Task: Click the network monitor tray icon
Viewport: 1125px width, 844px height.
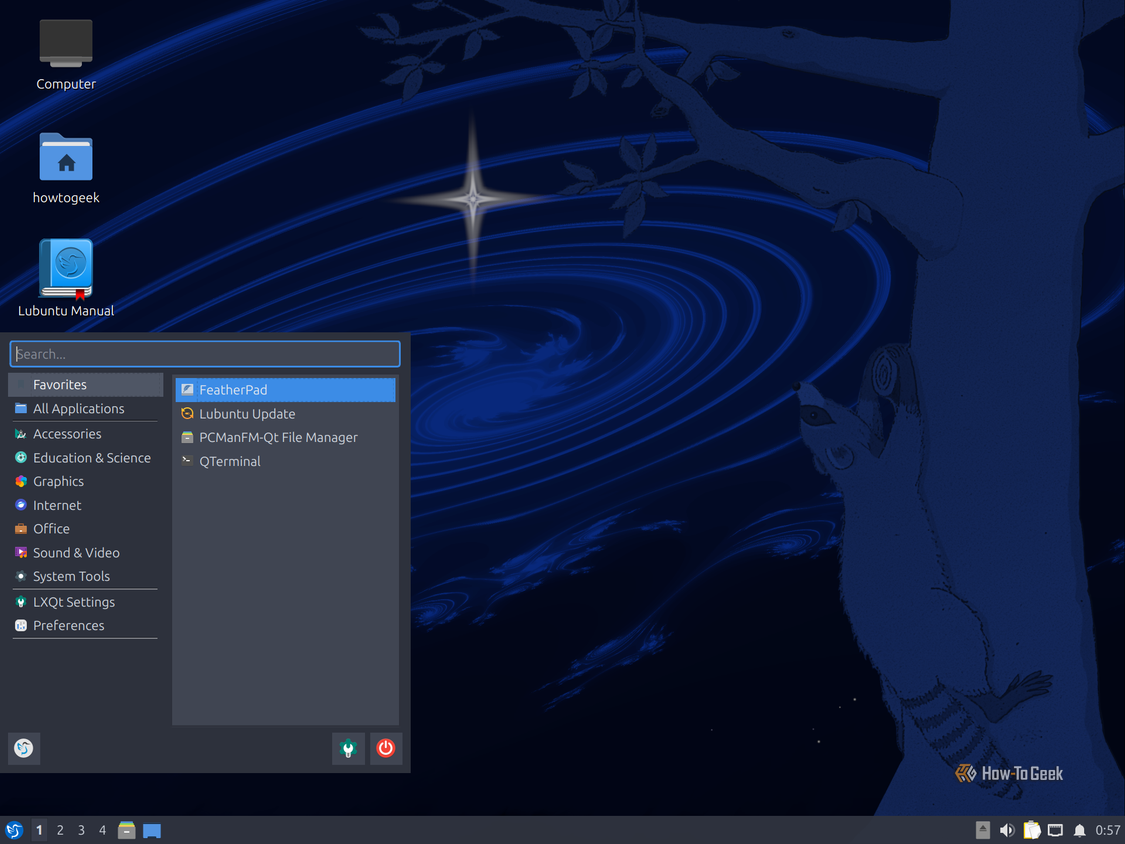Action: tap(1055, 830)
